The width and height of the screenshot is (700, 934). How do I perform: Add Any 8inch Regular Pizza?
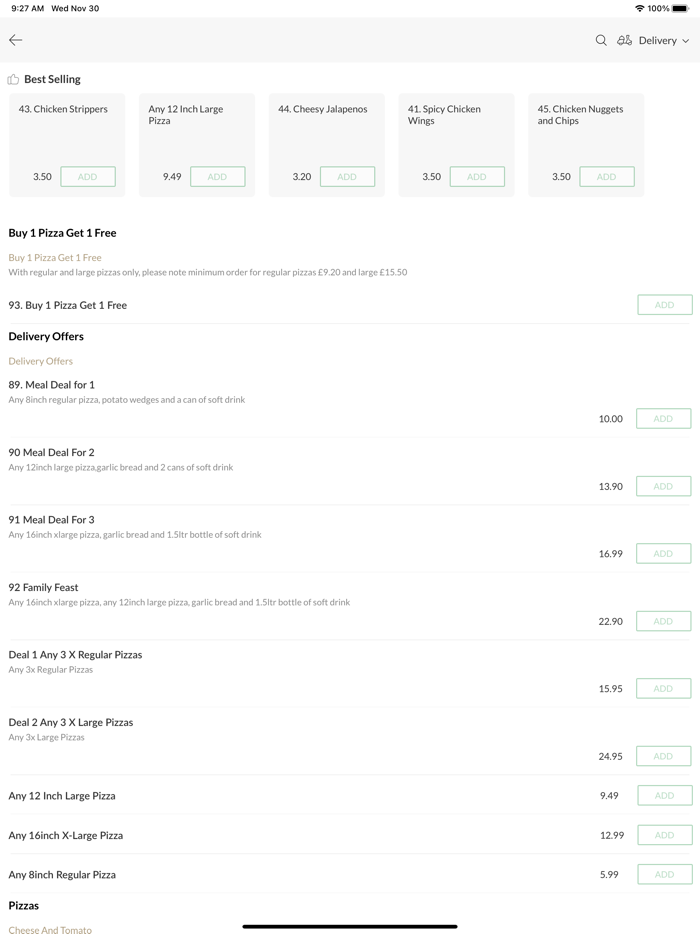tap(664, 874)
